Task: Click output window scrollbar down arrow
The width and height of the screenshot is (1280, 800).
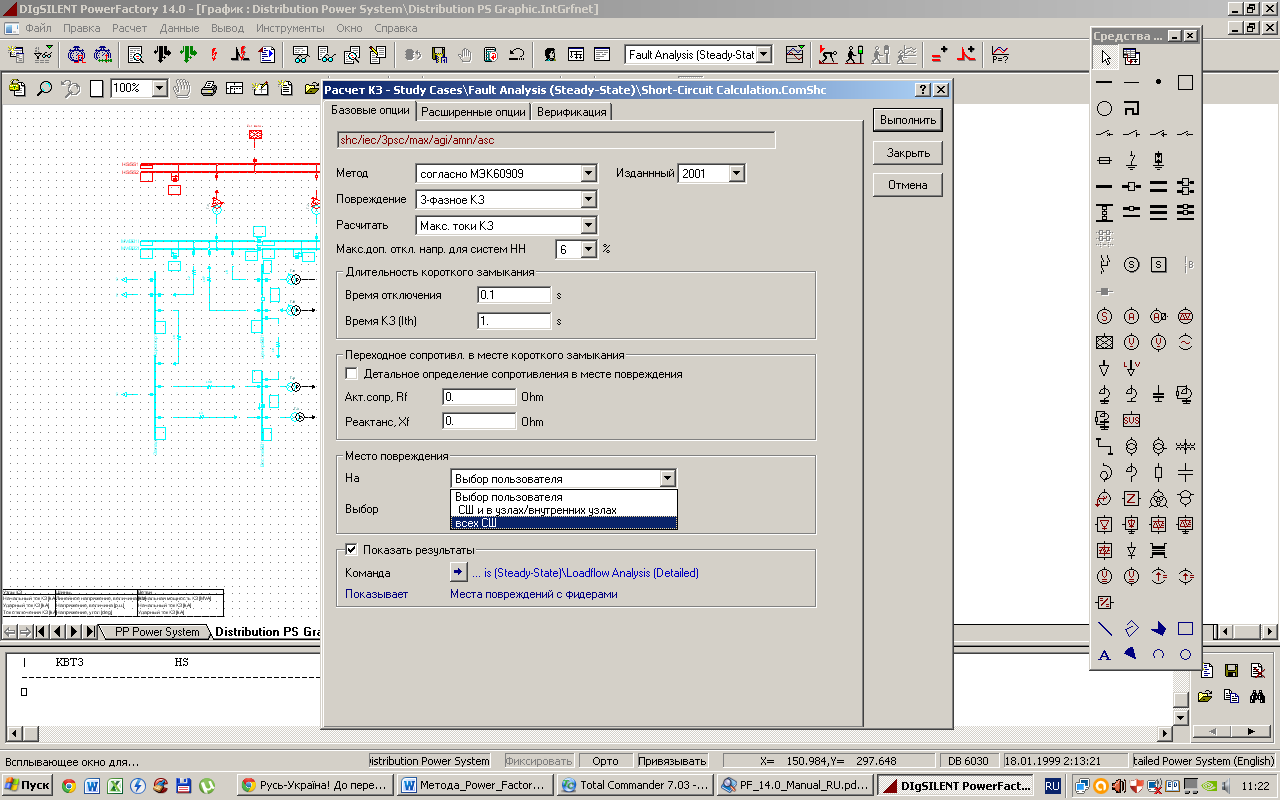Action: [1180, 718]
